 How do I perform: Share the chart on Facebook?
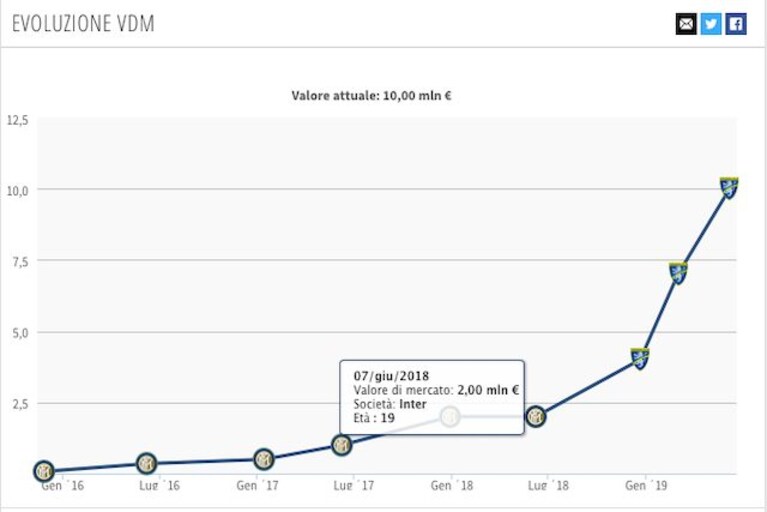tap(736, 24)
